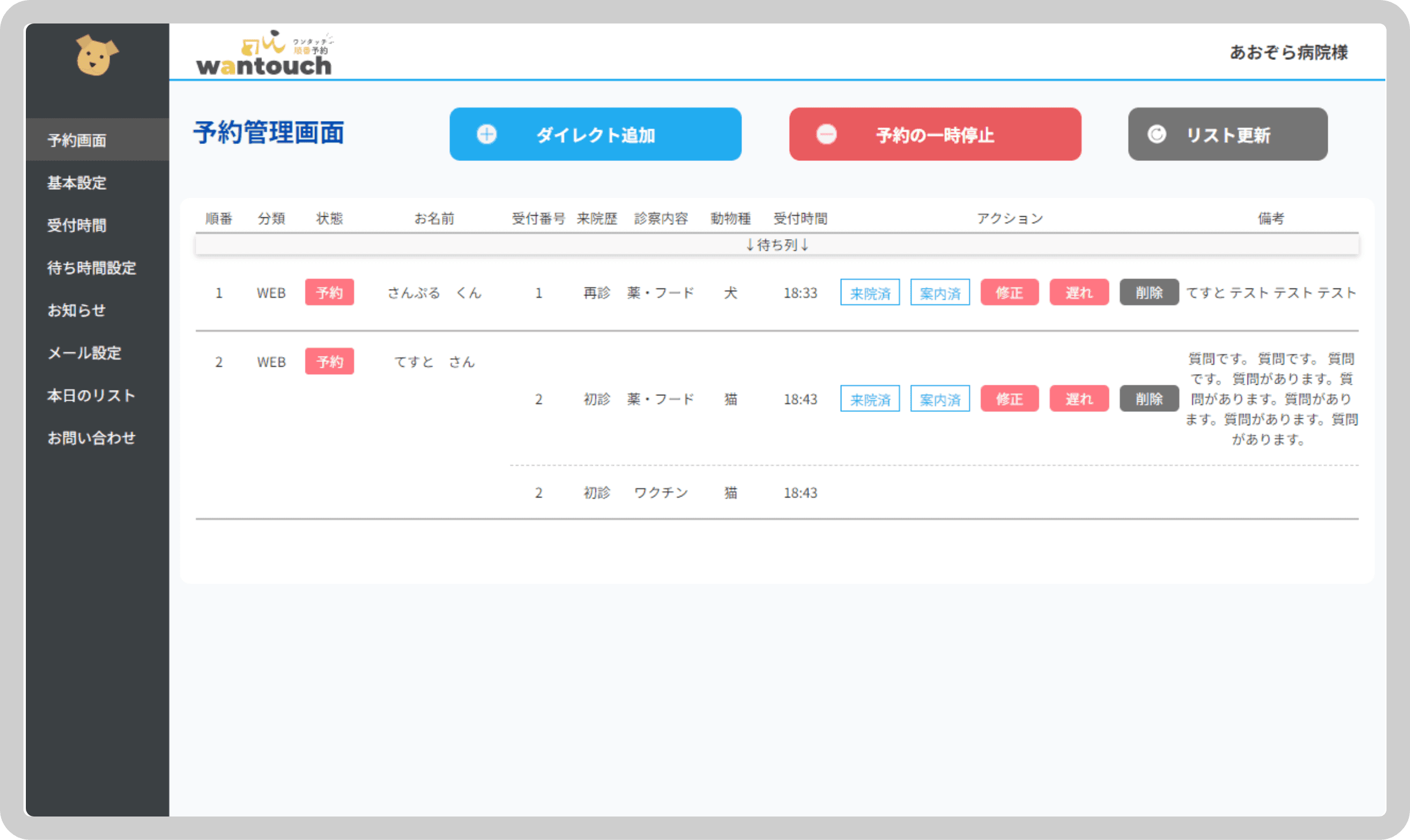Click the 予約 status badge in row 2
Image resolution: width=1410 pixels, height=840 pixels.
pos(329,361)
